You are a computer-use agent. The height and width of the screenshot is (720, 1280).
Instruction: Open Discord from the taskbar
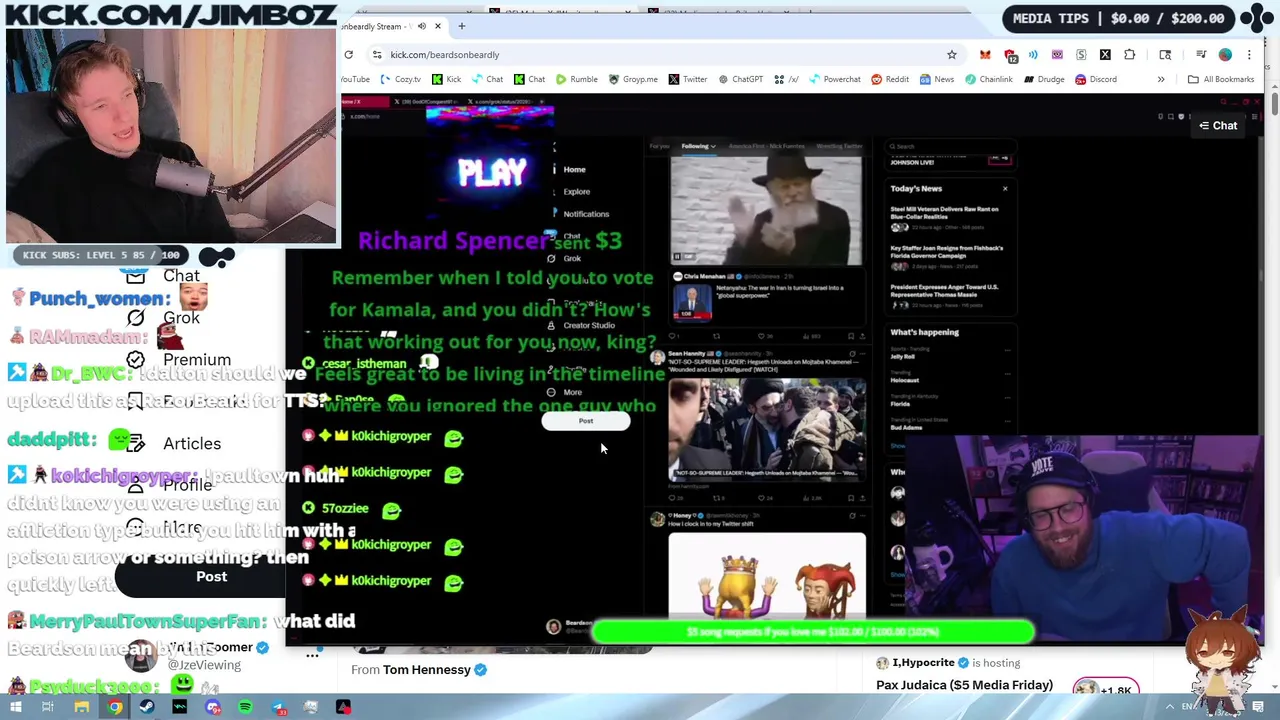213,708
